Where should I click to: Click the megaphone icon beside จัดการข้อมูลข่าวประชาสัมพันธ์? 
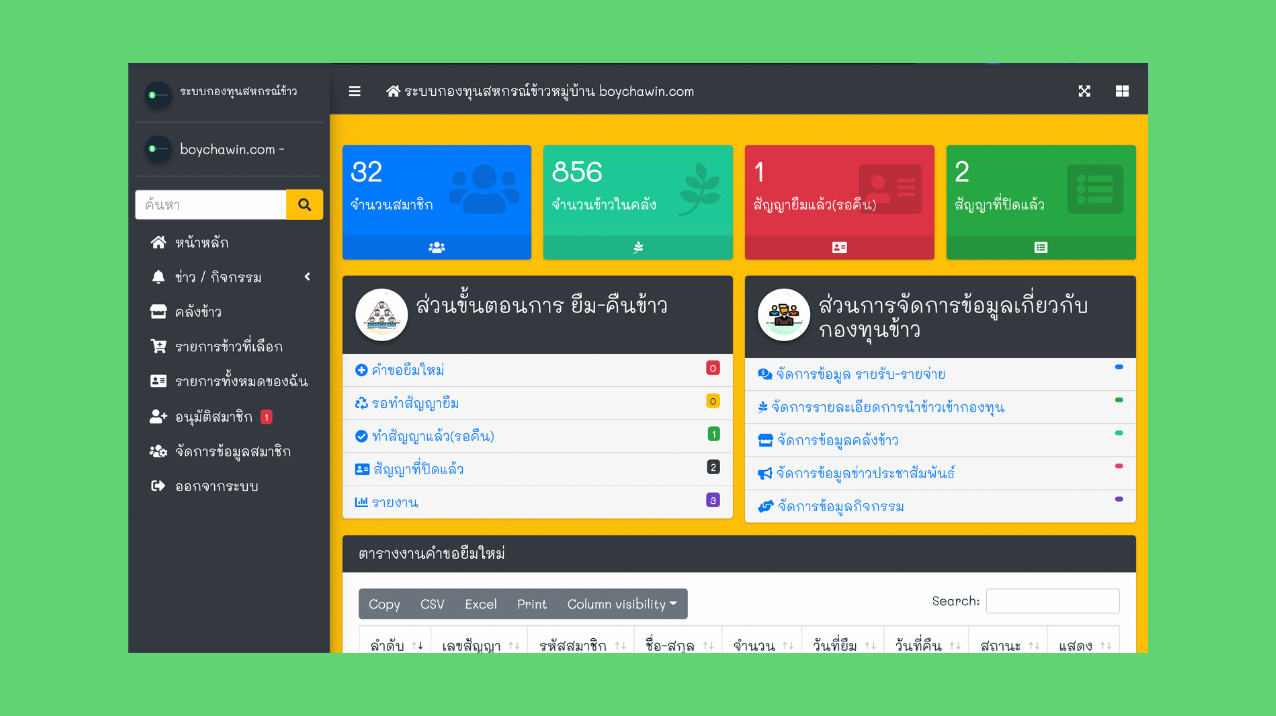765,473
